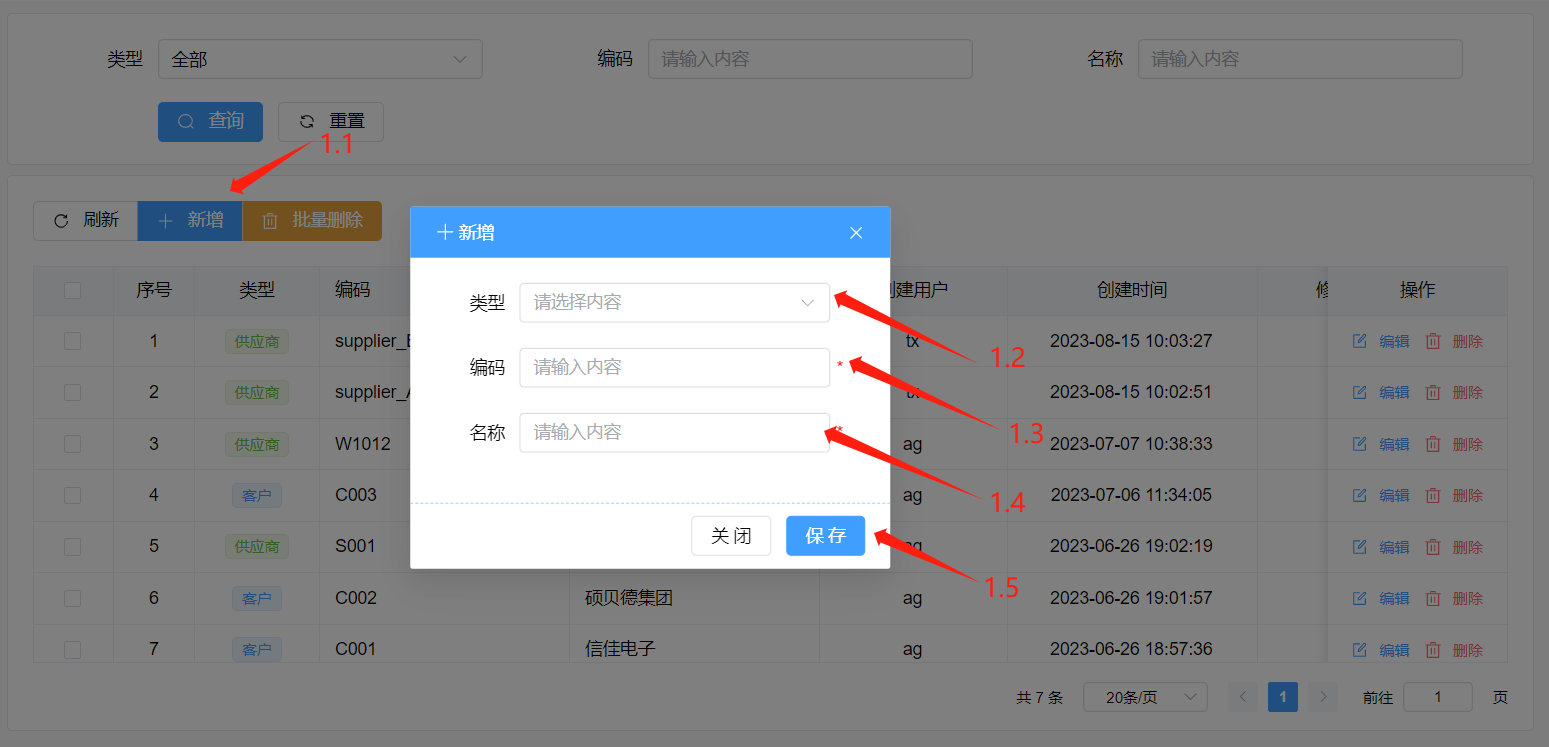
Task: Click the 刷新 refresh button
Action: [86, 221]
